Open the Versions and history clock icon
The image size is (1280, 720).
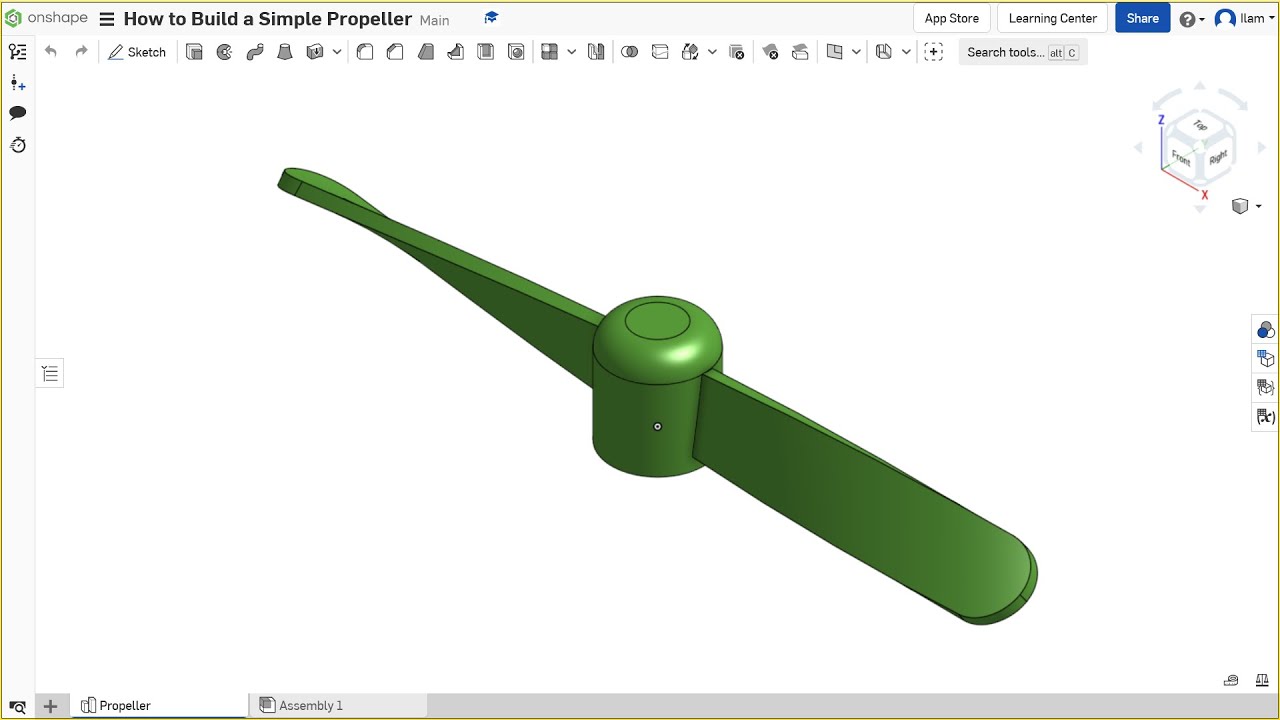point(18,145)
